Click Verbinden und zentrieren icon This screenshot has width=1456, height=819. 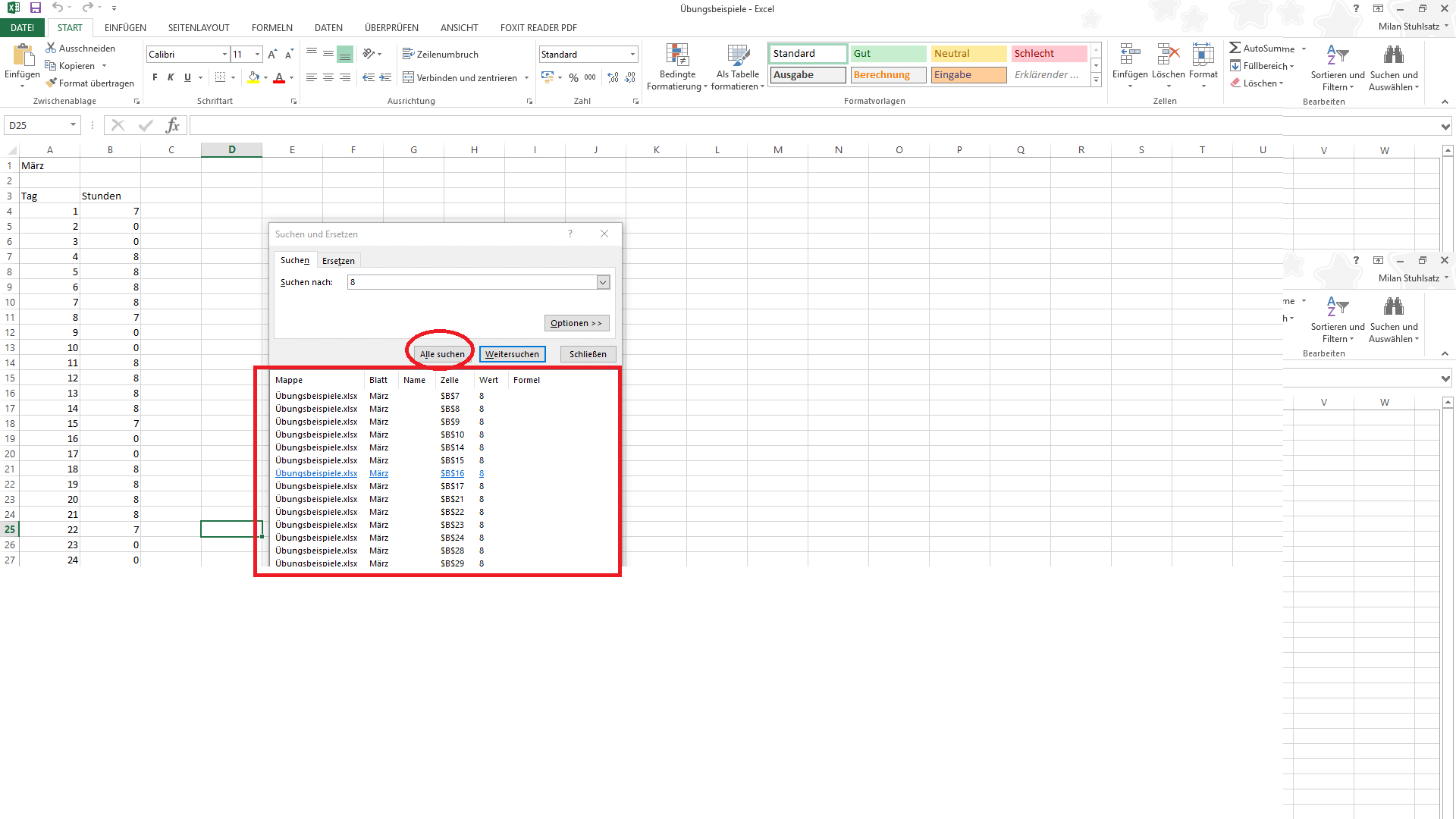click(x=408, y=77)
